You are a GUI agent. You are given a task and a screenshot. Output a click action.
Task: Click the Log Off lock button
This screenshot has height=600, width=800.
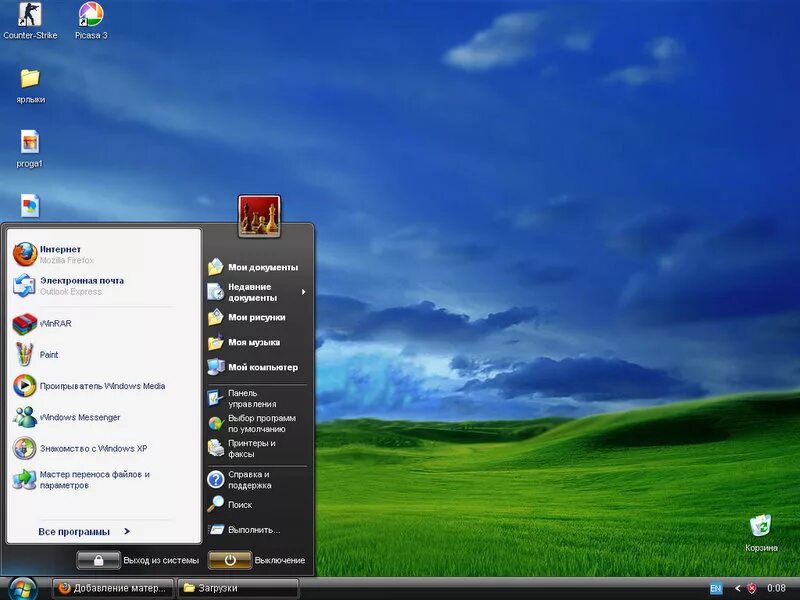[x=98, y=560]
